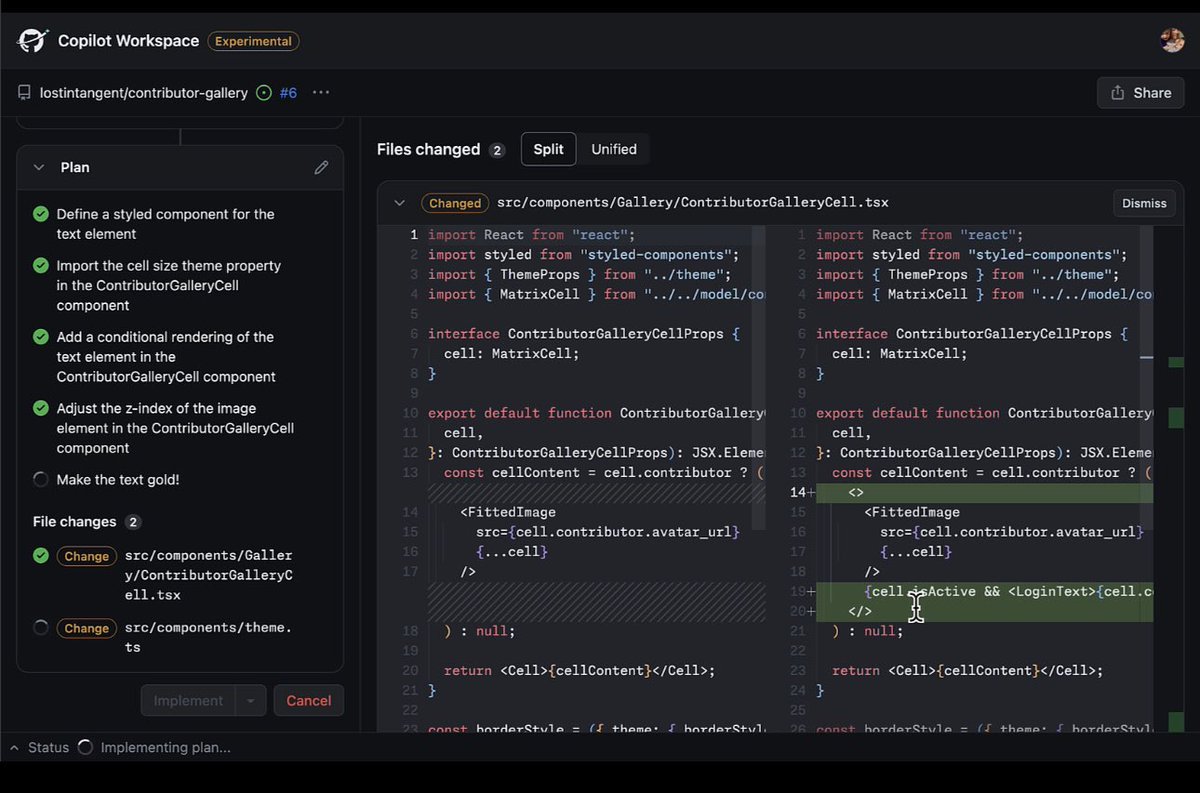1200x793 pixels.
Task: Click the open issue status icon
Action: (264, 93)
